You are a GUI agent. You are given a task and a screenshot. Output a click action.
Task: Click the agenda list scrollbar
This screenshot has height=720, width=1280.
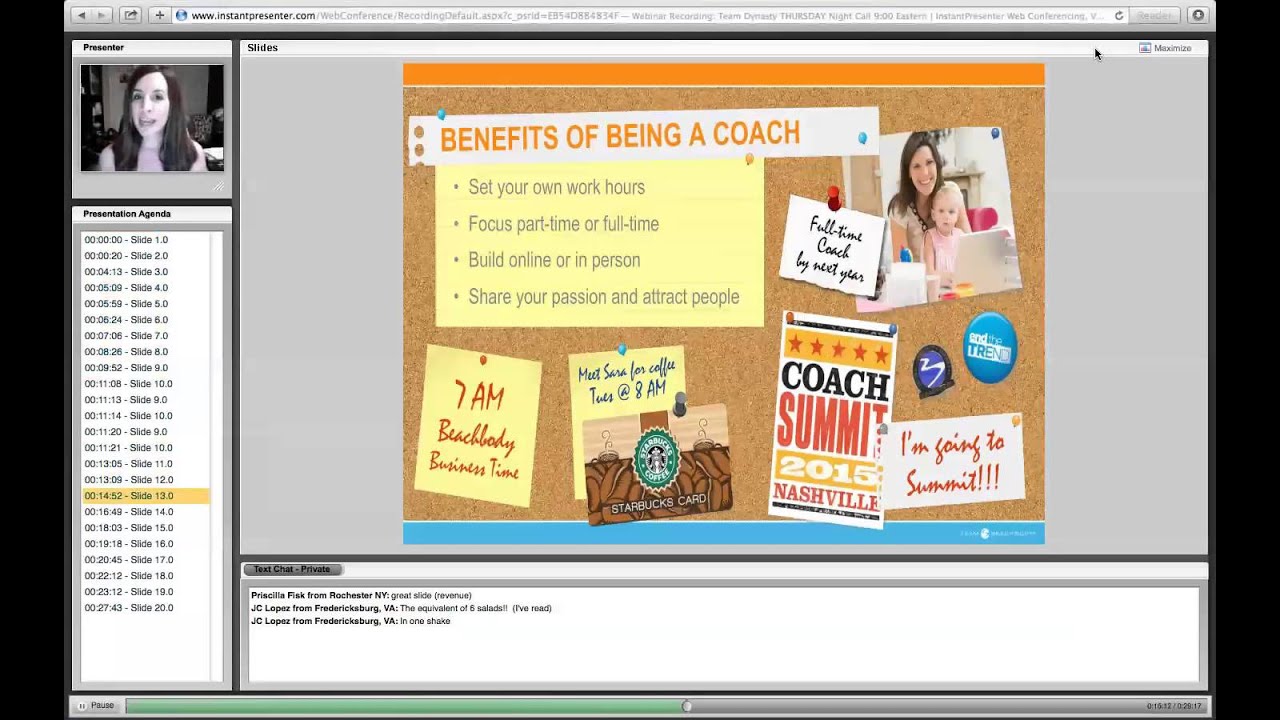216,456
